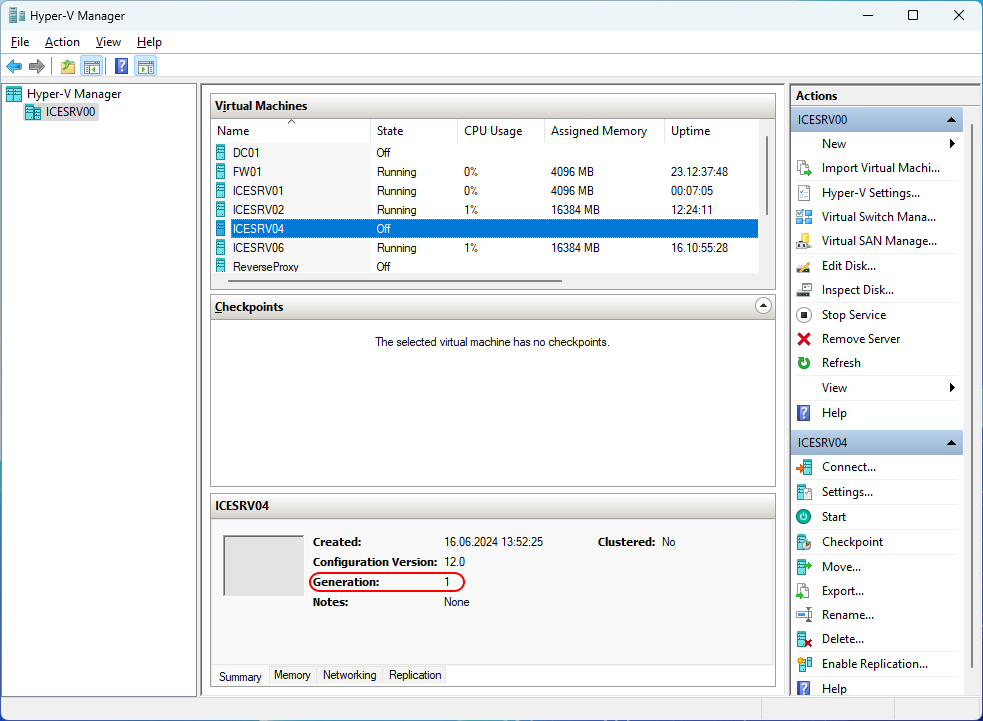Click the virtual machine list vertical scrollbar
Screen dimensions: 983x721
pyautogui.click(x=767, y=176)
